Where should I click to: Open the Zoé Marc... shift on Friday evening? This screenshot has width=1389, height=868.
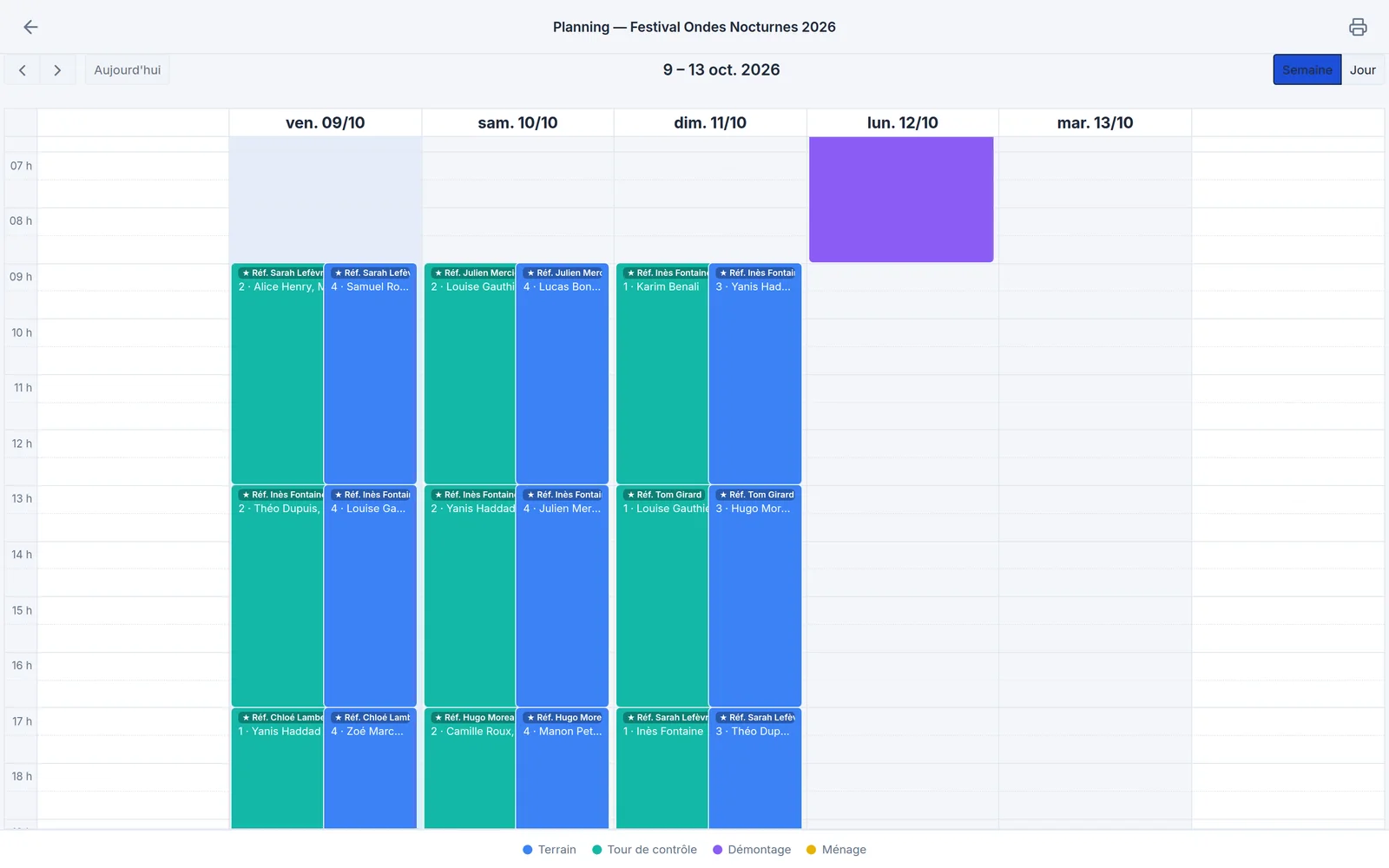click(371, 769)
